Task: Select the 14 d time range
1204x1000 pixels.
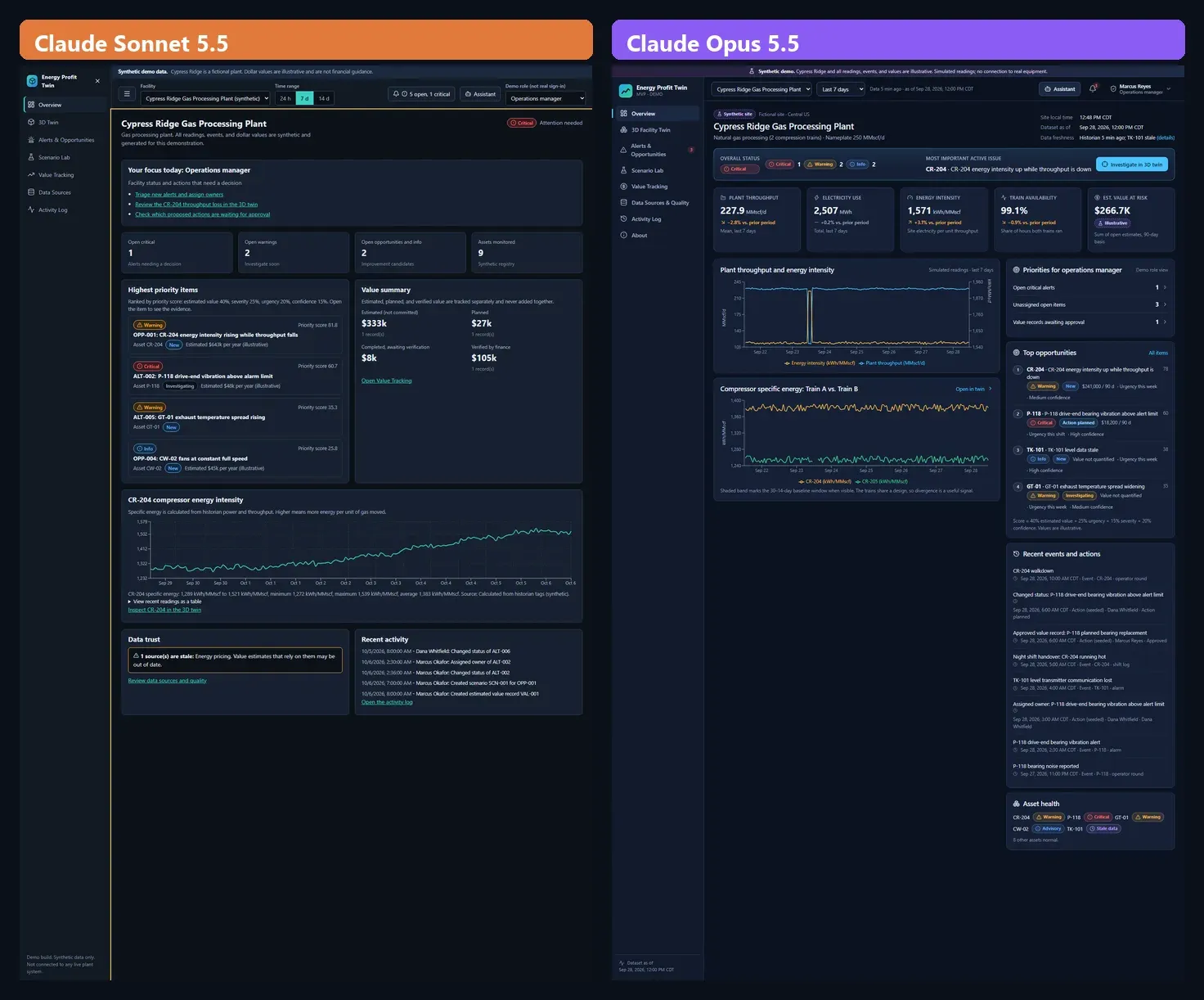Action: tap(324, 98)
